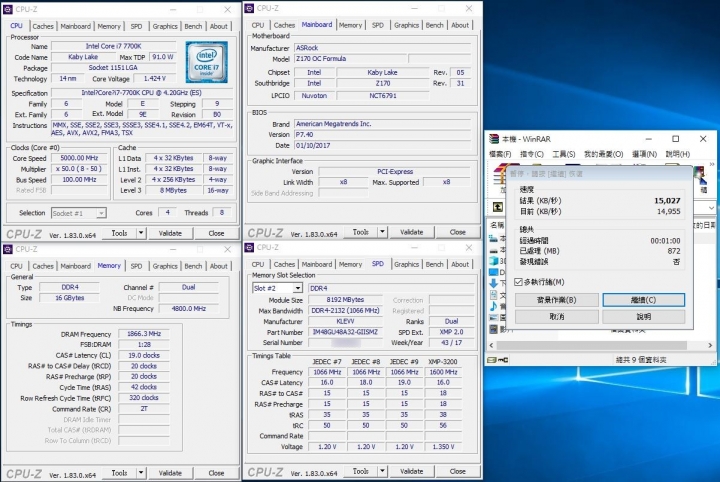
Task: Open the Options (N) menu in WinRAR
Action: [x=644, y=154]
